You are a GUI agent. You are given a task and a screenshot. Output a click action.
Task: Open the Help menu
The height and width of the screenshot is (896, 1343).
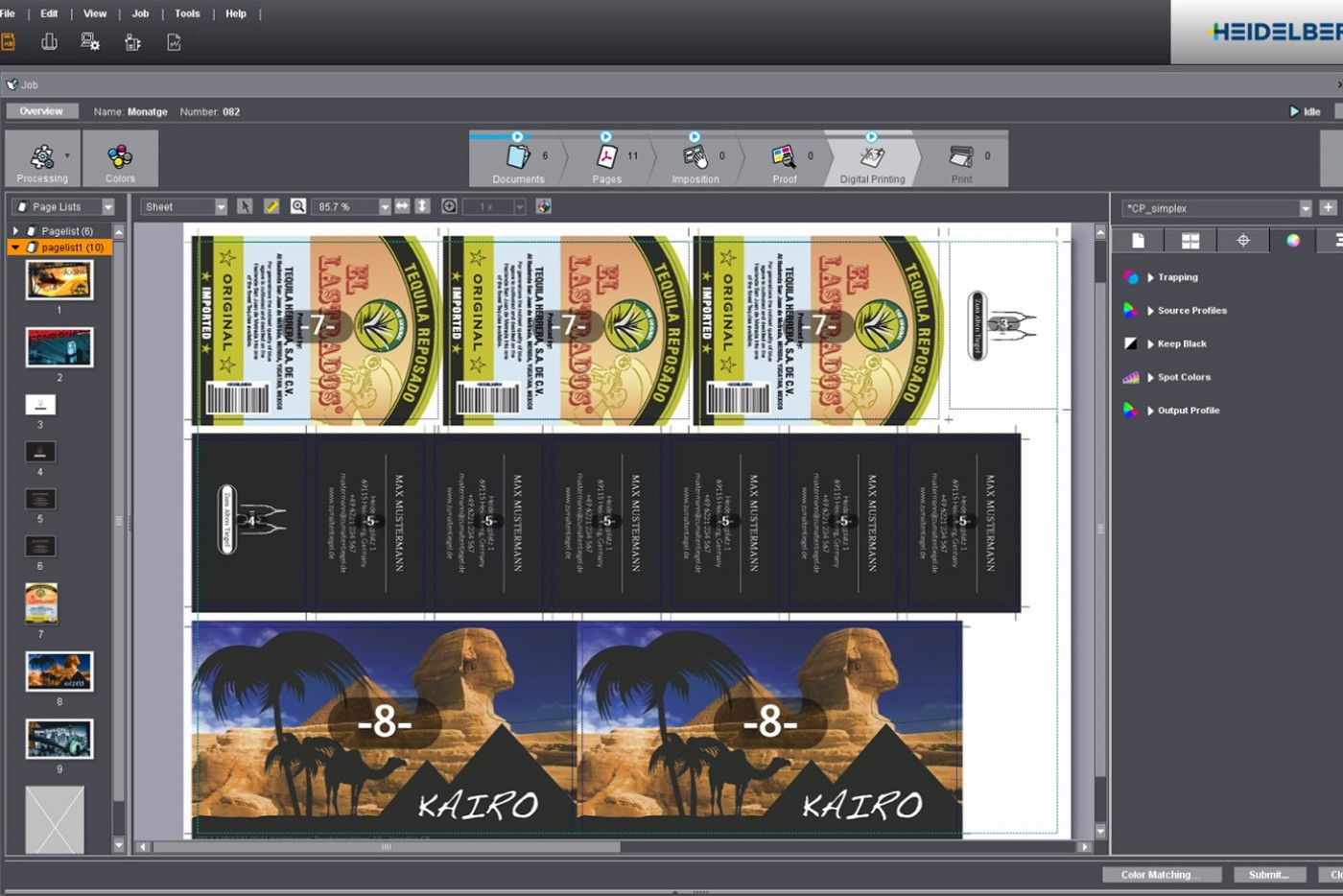coord(236,13)
